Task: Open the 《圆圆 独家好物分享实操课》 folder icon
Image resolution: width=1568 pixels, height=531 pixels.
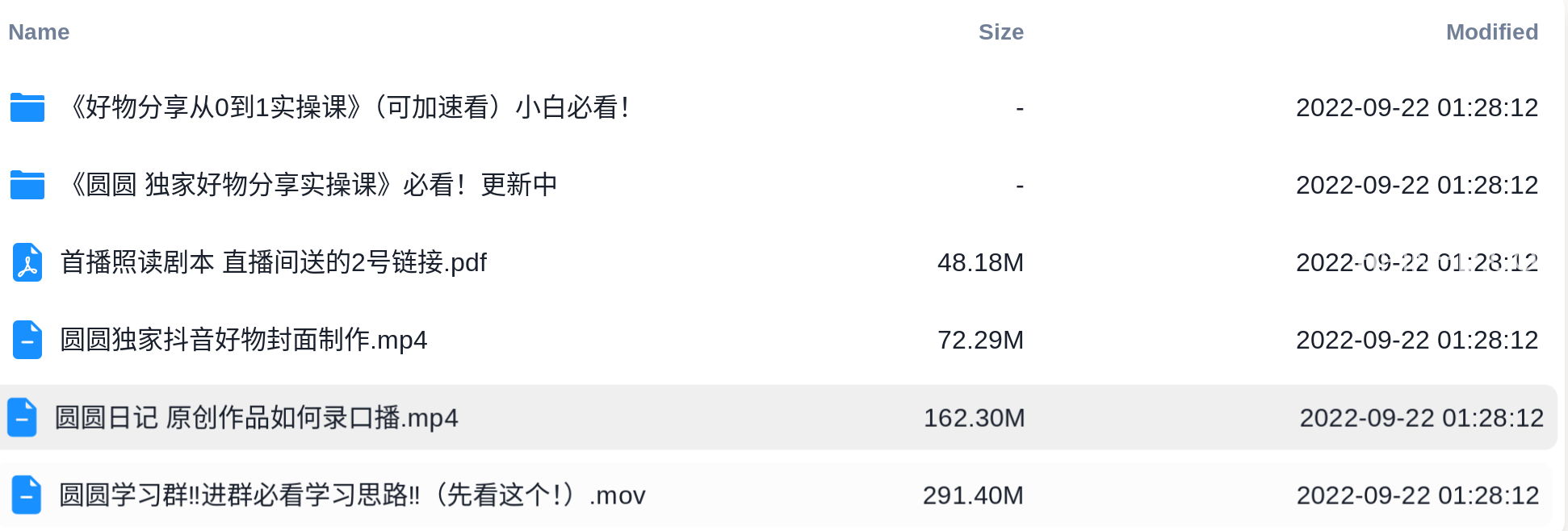Action: 27,185
